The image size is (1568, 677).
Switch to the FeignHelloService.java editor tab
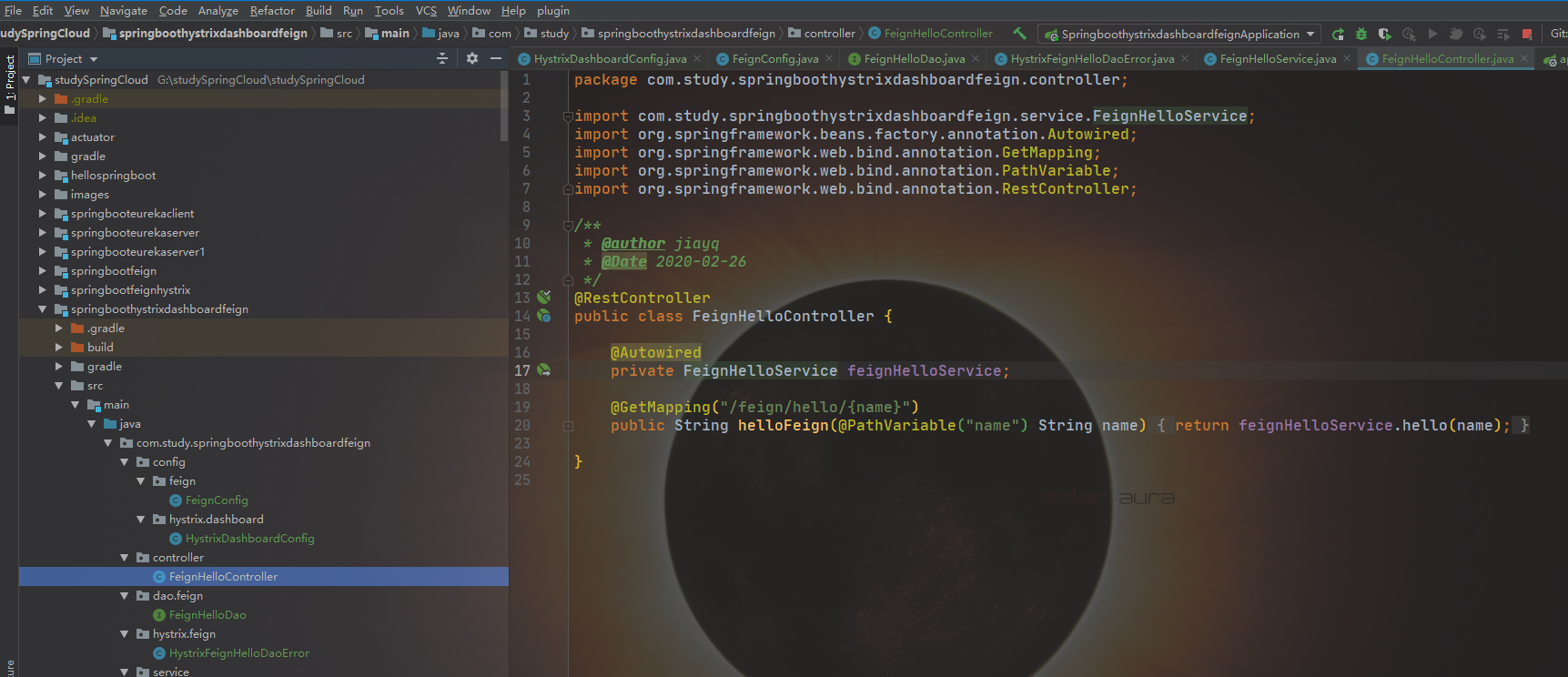[x=1278, y=58]
